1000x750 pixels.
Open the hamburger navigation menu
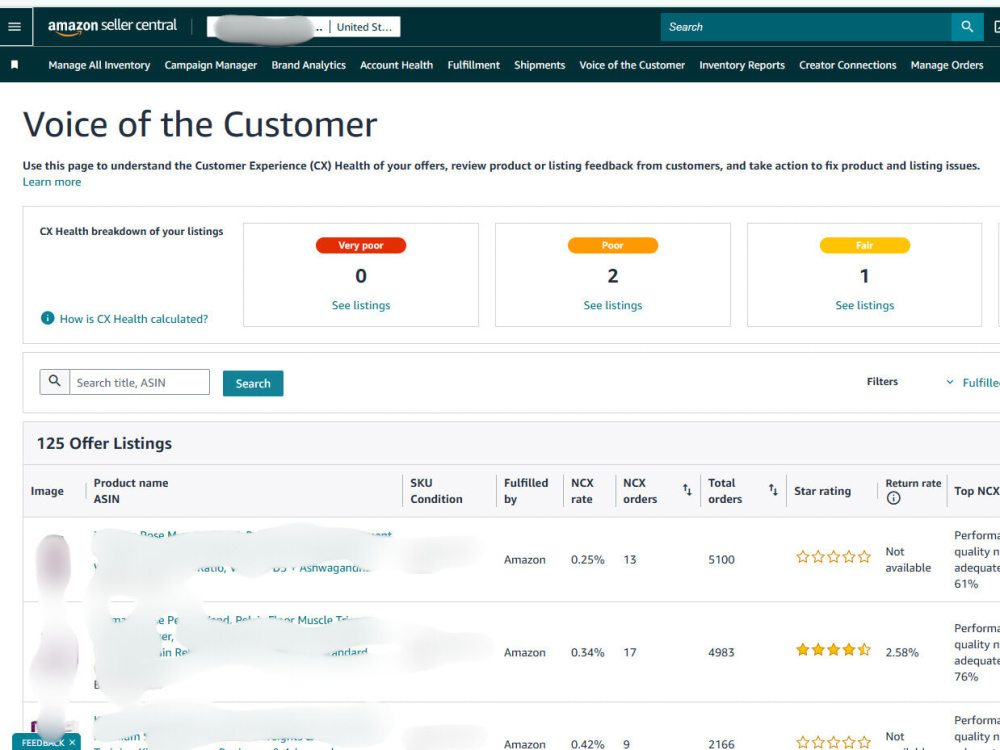click(x=15, y=27)
